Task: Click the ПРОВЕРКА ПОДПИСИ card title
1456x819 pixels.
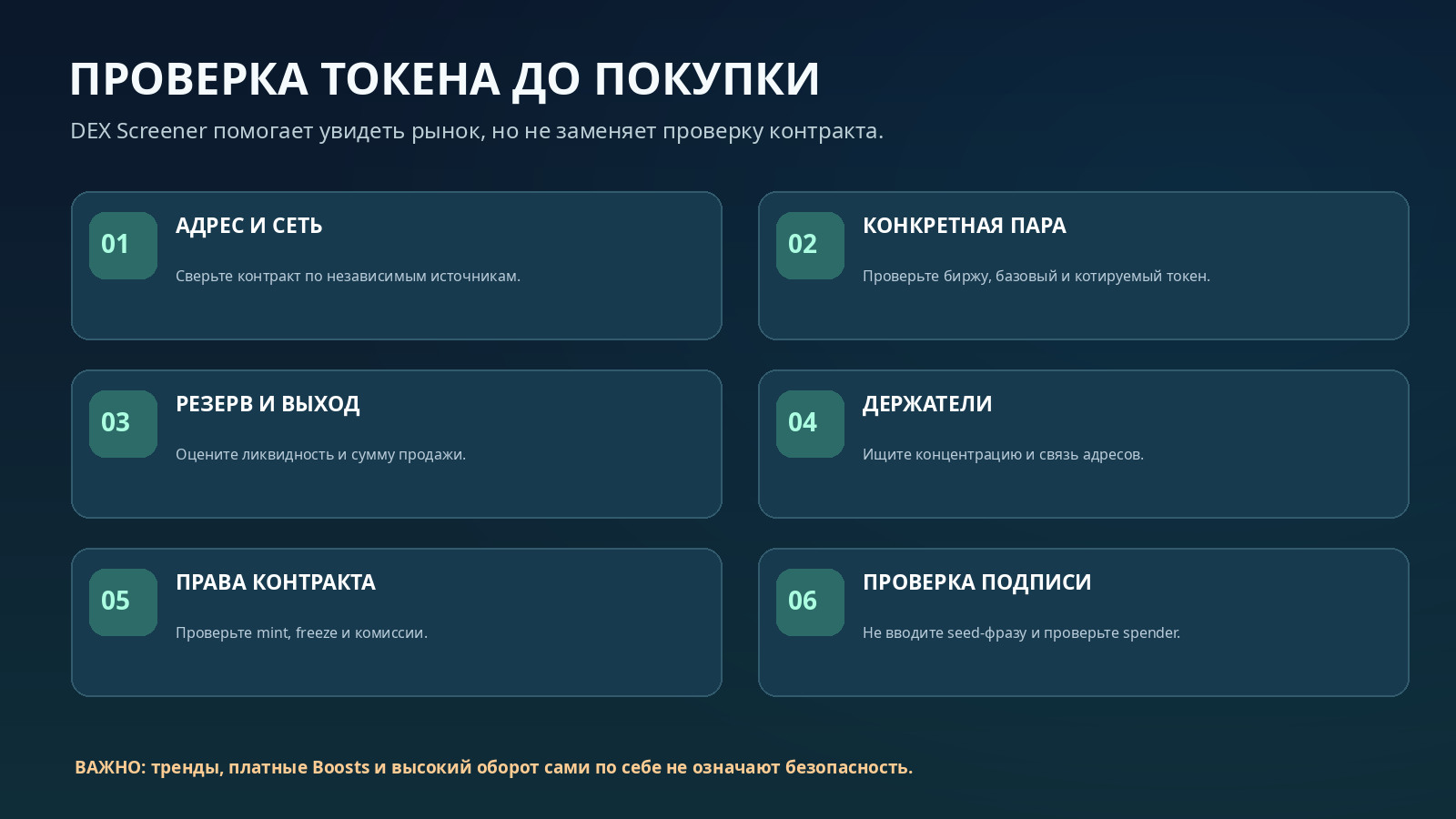Action: (976, 582)
